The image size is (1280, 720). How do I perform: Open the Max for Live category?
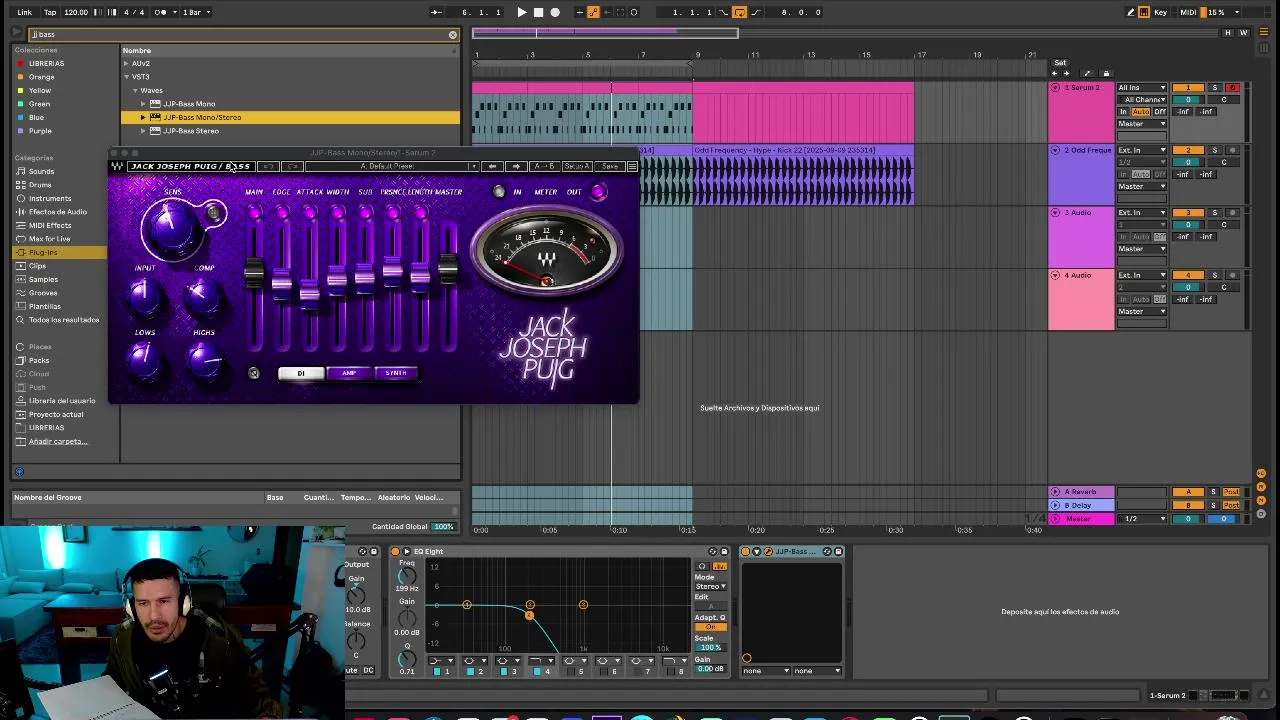pyautogui.click(x=49, y=239)
